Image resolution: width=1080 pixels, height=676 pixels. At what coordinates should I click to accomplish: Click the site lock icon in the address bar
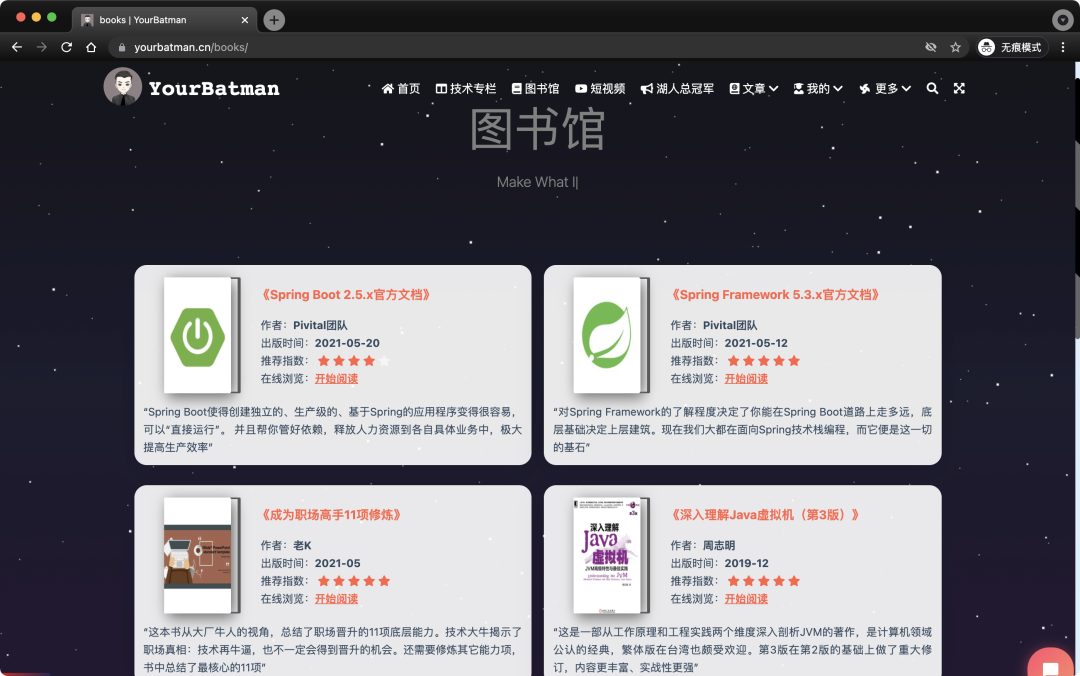[122, 48]
